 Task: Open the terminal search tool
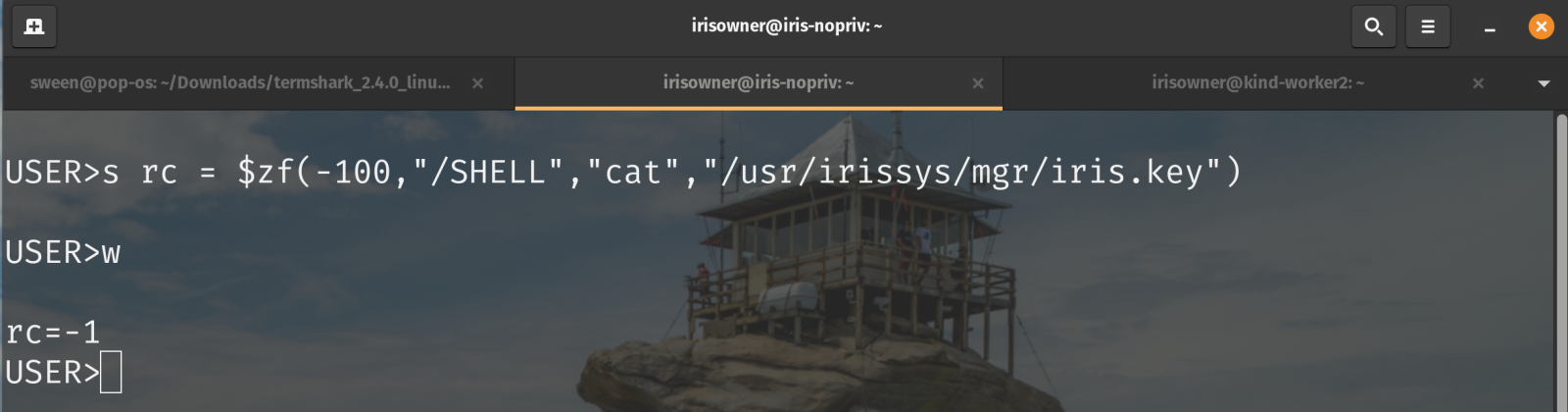point(1374,26)
